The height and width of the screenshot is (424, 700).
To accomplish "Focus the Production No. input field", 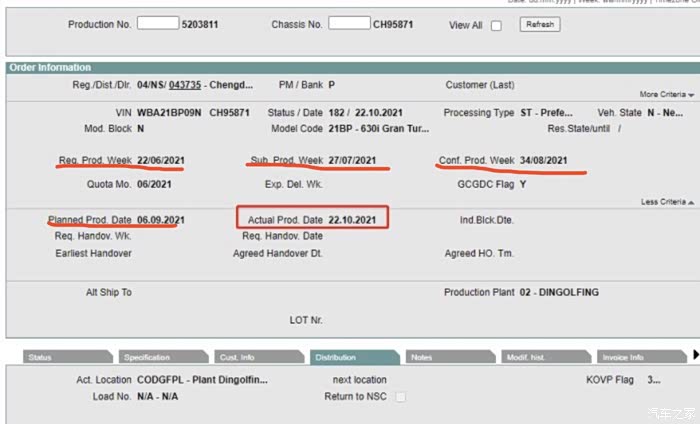I will tap(157, 23).
